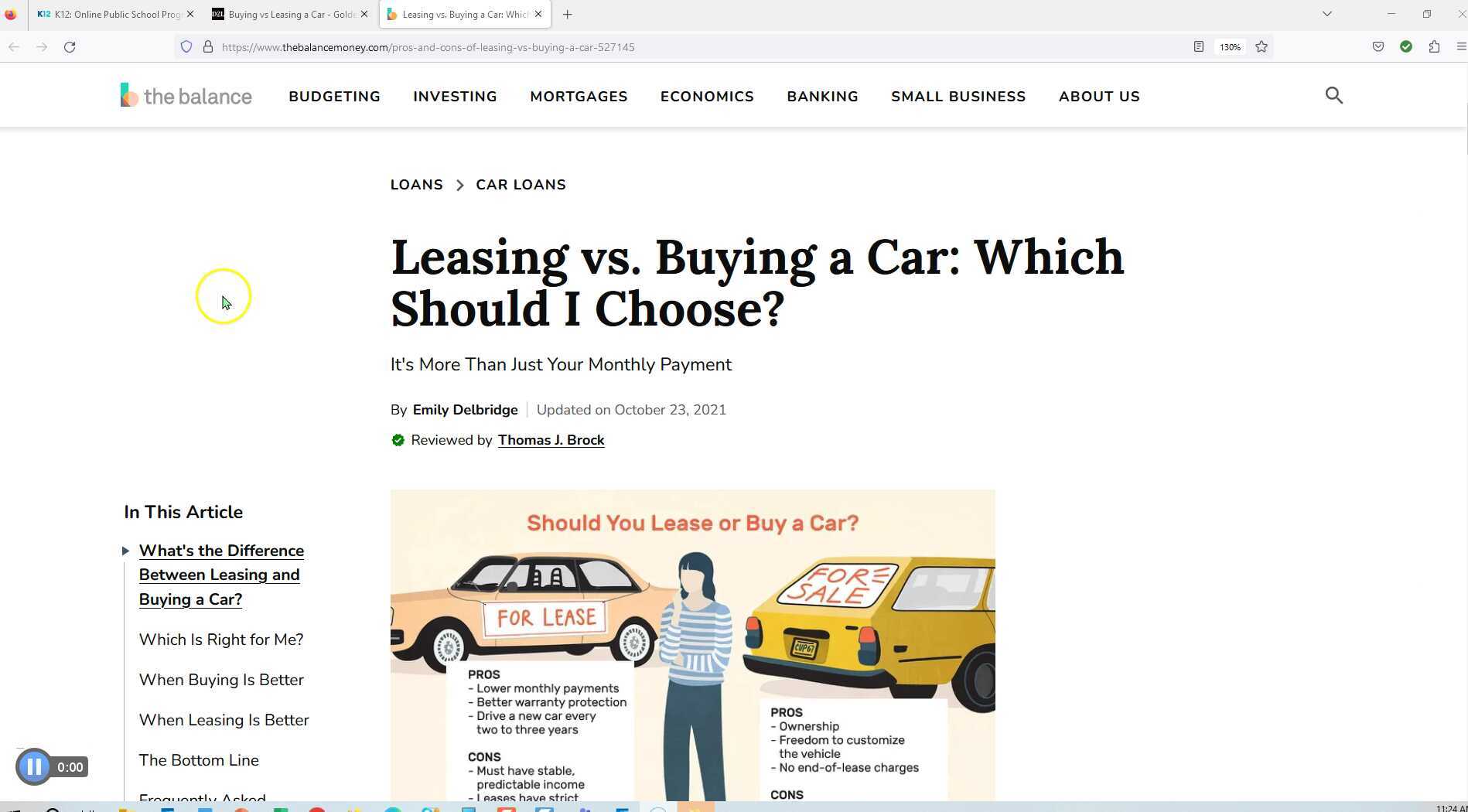1468x812 pixels.
Task: Click the green verified checkmark extension icon
Action: coord(1406,46)
